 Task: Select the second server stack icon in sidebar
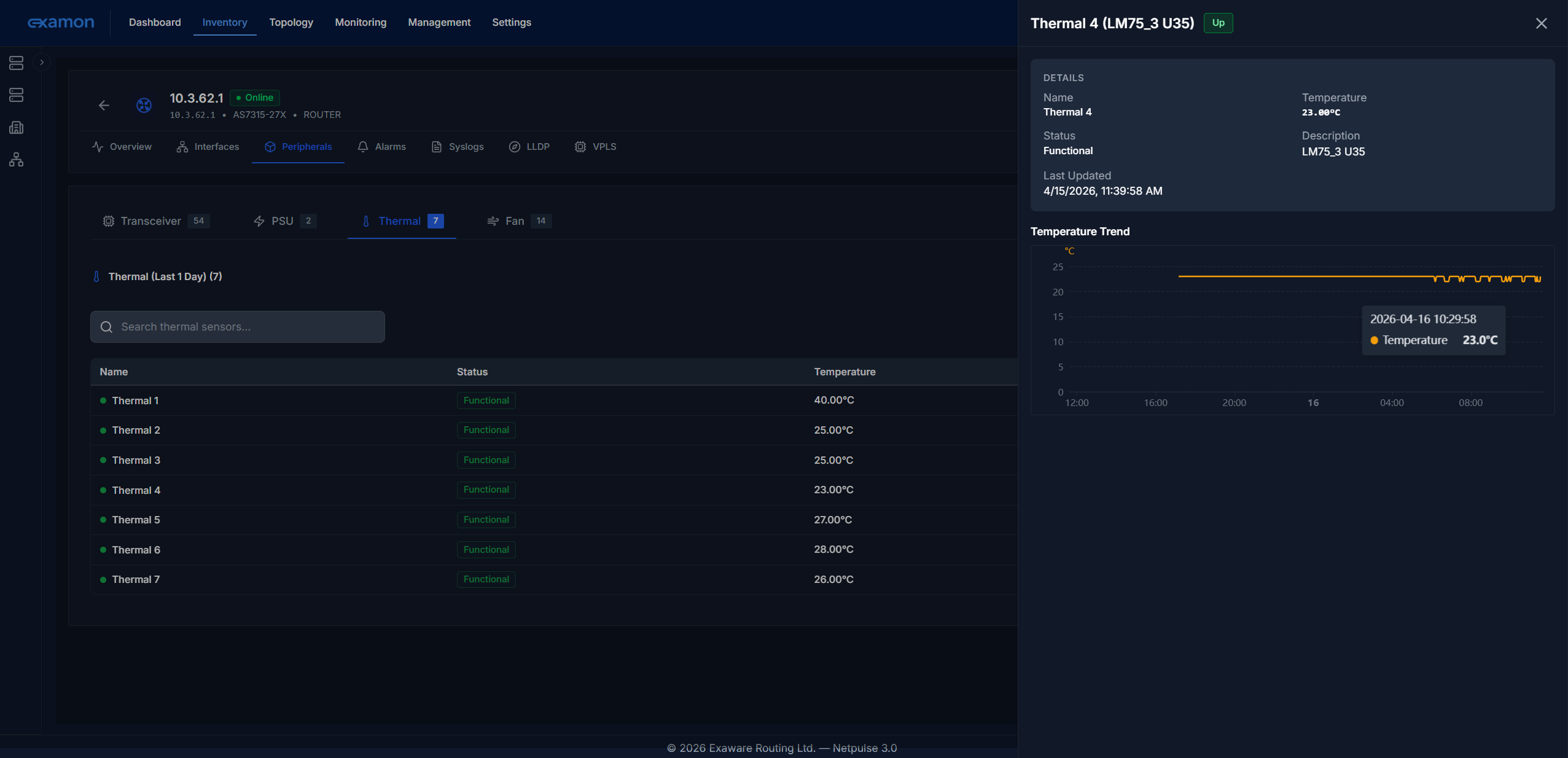pyautogui.click(x=16, y=95)
